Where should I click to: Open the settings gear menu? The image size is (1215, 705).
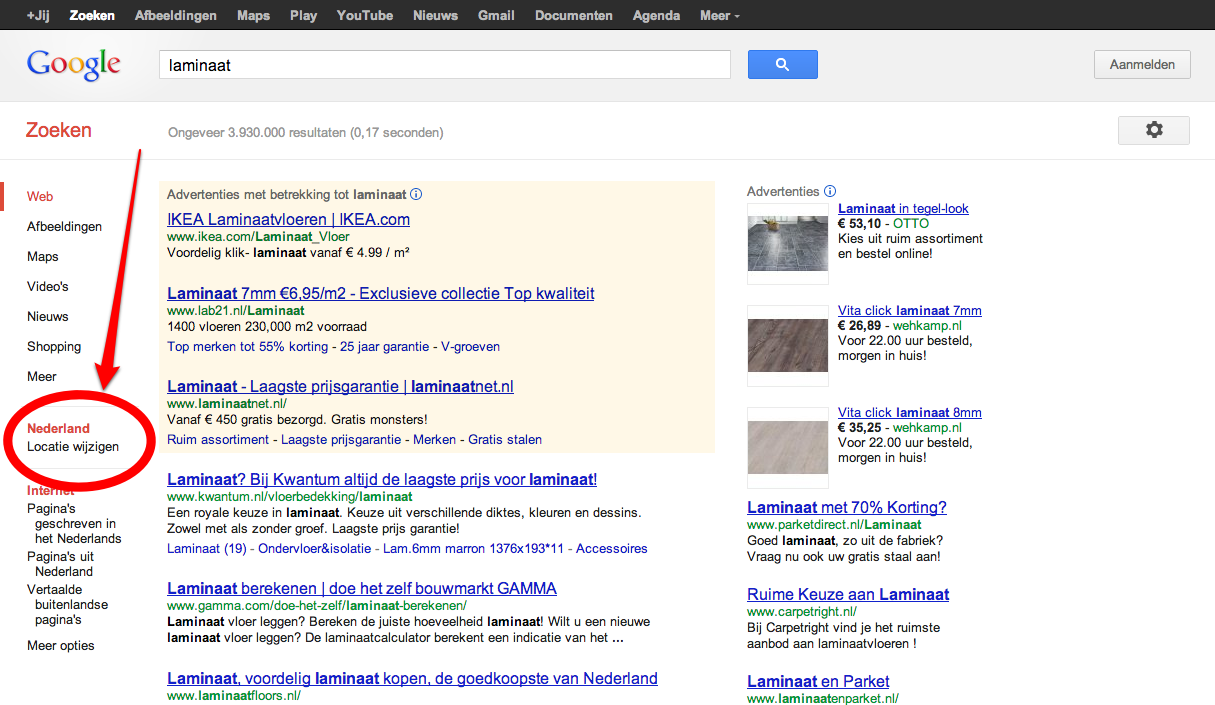pyautogui.click(x=1153, y=130)
